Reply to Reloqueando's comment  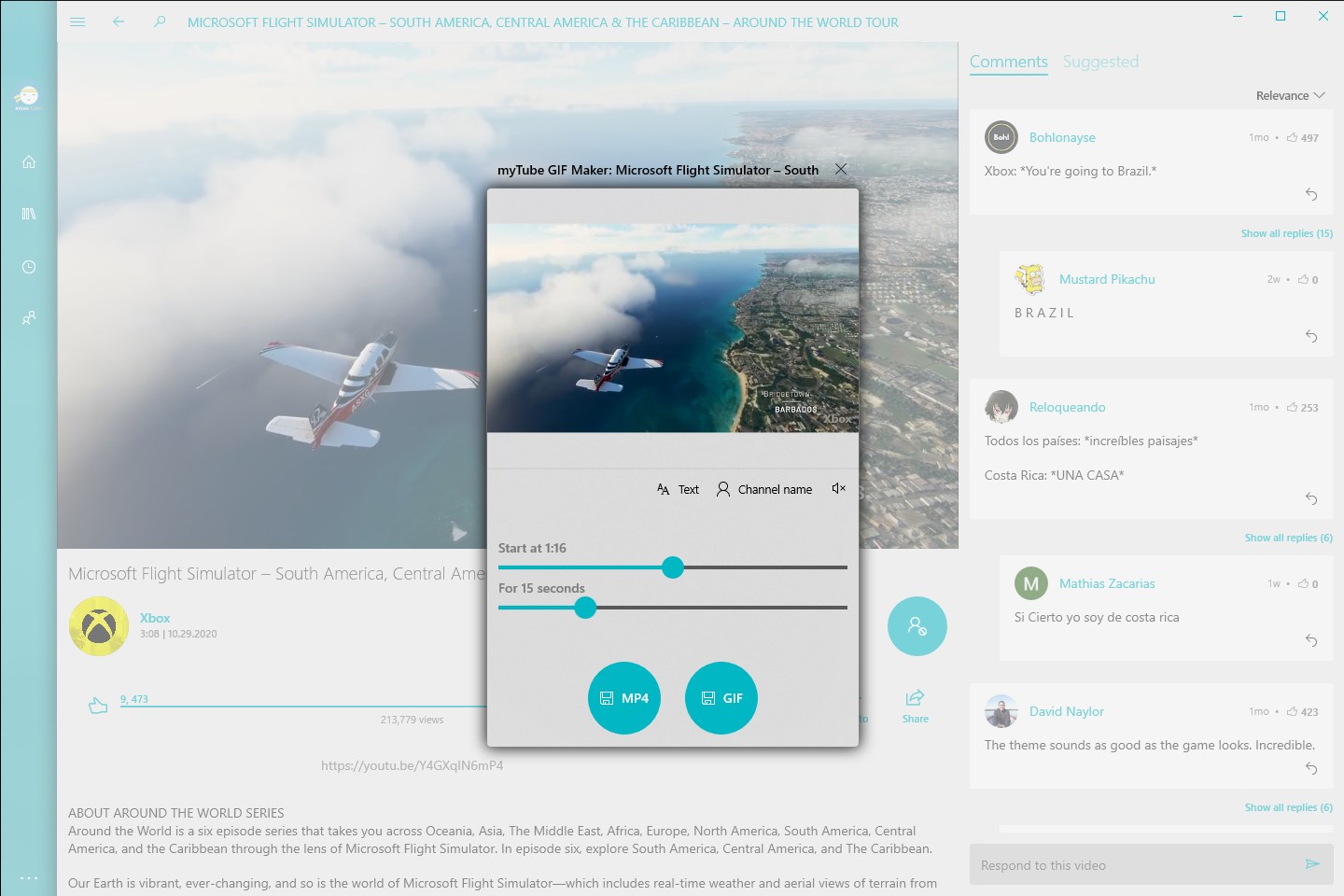[x=1311, y=498]
